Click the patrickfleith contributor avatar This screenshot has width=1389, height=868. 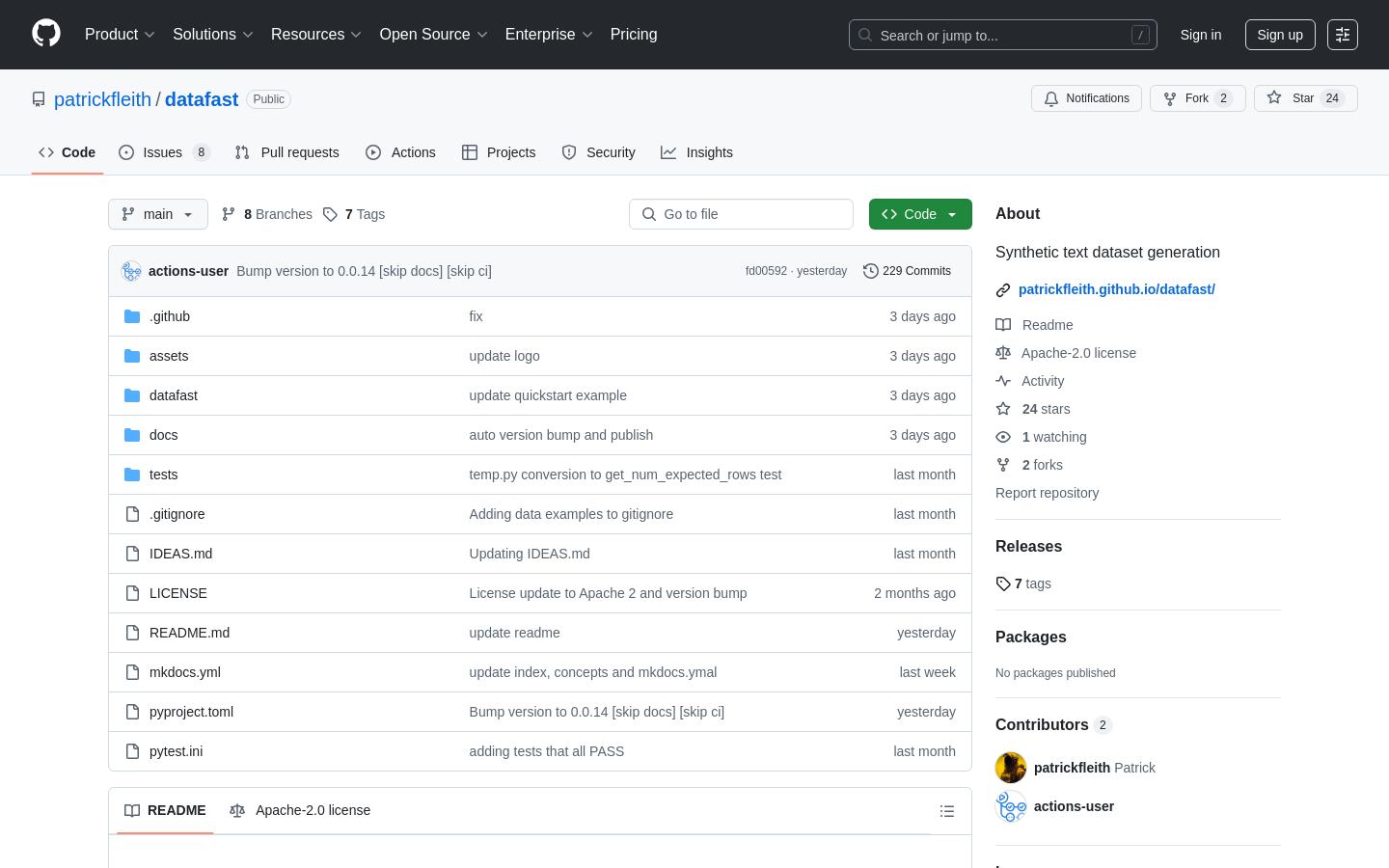(x=1011, y=768)
